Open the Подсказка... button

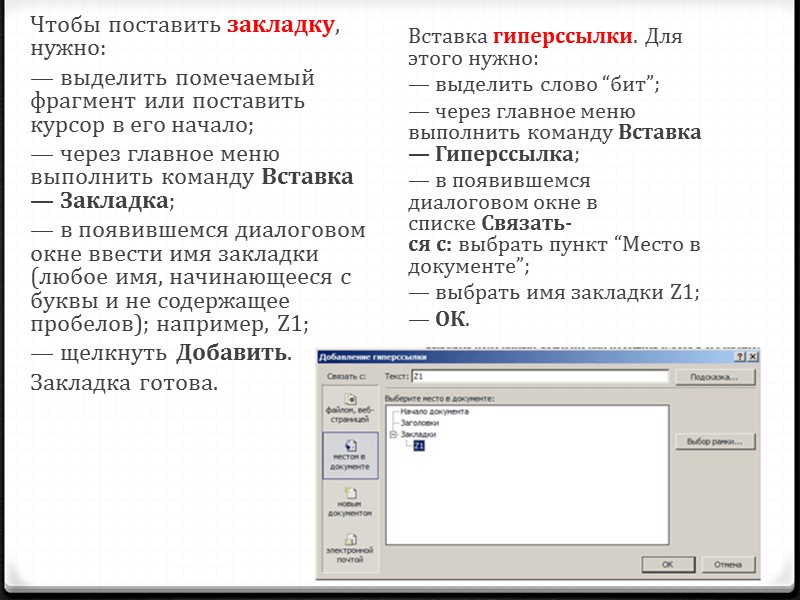(x=714, y=377)
